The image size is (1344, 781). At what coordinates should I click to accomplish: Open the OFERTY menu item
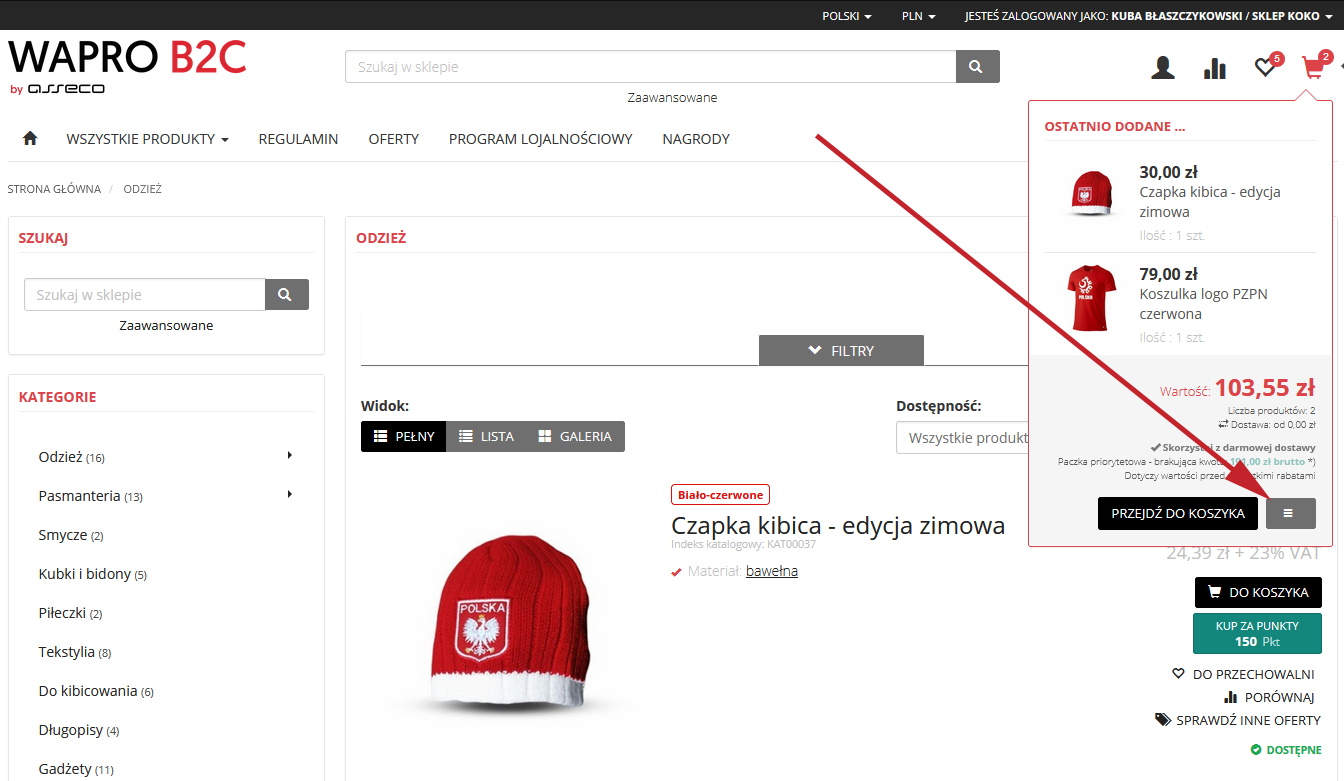tap(393, 139)
